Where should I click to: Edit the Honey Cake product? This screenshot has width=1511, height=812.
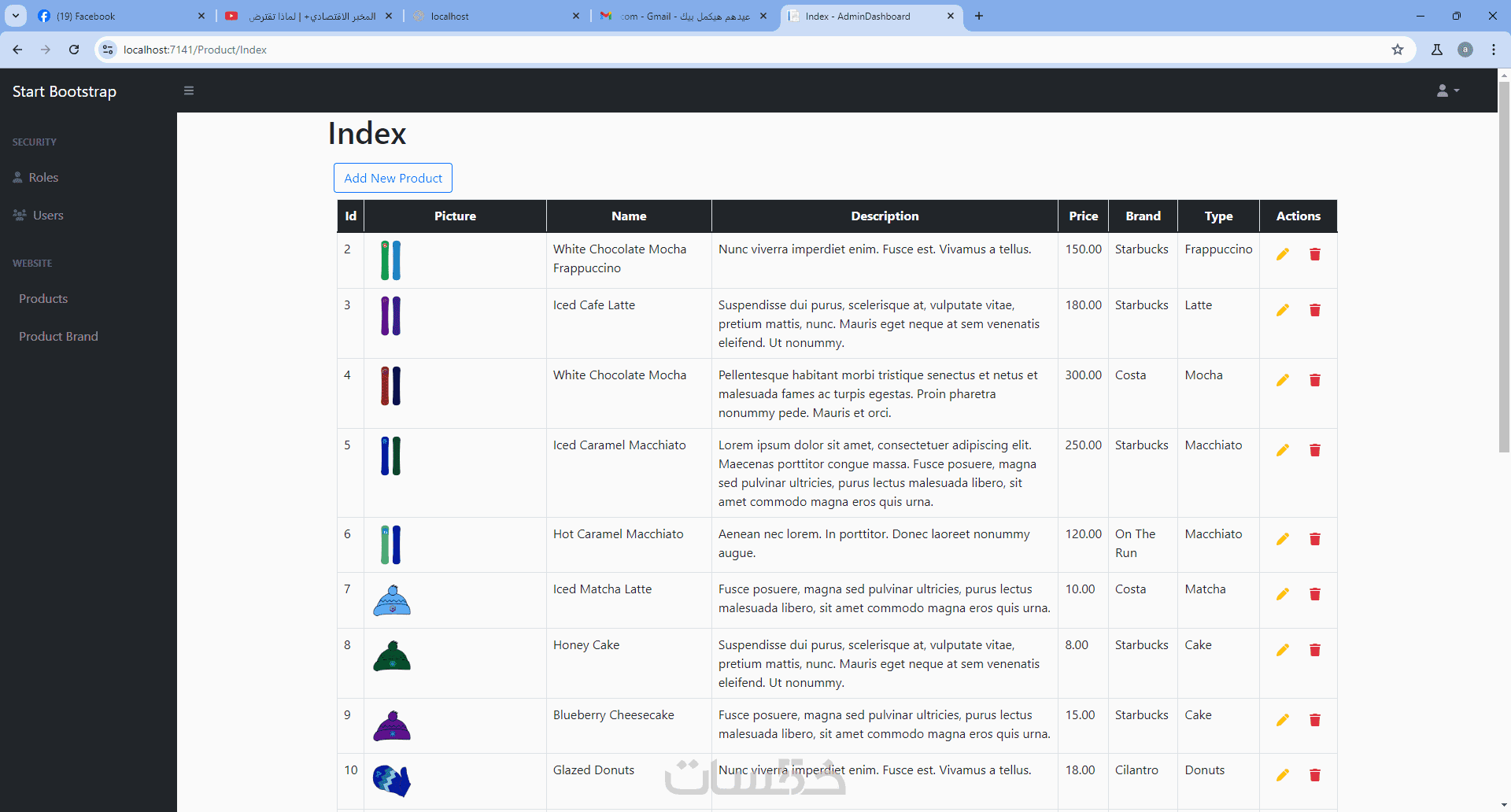(x=1283, y=650)
